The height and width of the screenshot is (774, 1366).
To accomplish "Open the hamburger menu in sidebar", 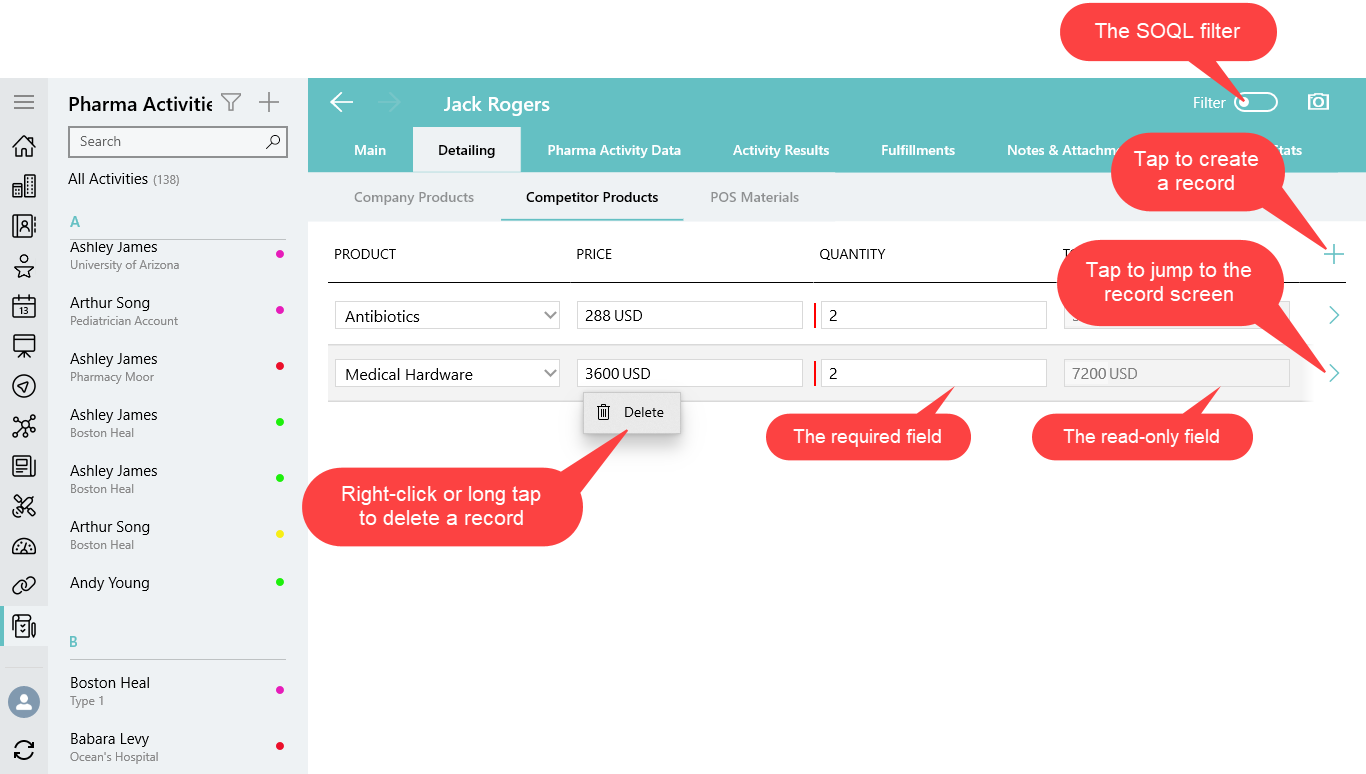I will [24, 102].
